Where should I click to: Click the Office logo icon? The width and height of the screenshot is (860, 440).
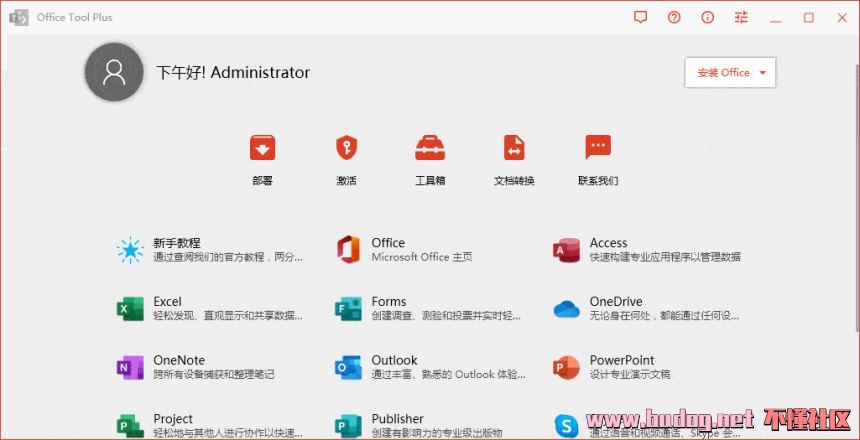tap(348, 250)
